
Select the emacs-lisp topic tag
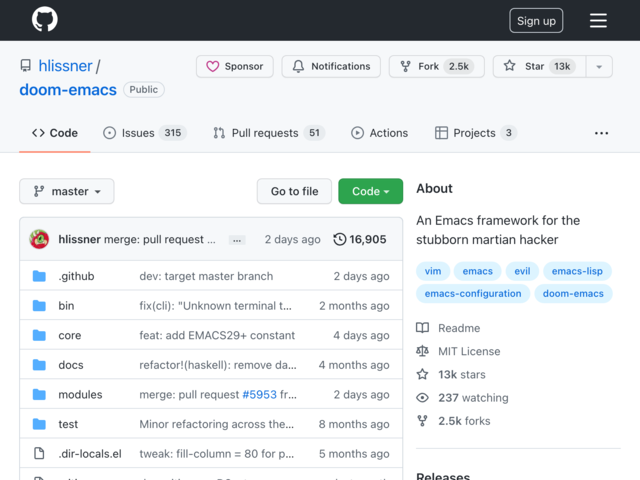(x=577, y=271)
